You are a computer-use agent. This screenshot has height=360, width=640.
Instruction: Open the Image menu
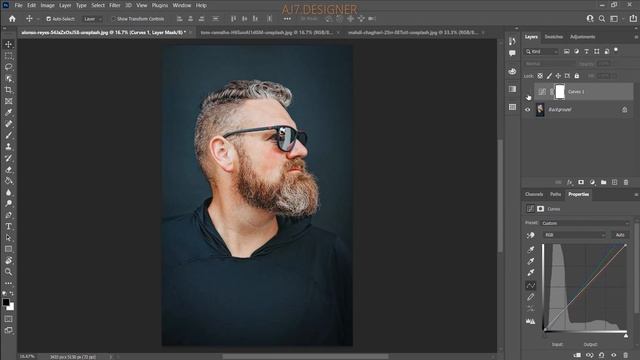pos(47,5)
